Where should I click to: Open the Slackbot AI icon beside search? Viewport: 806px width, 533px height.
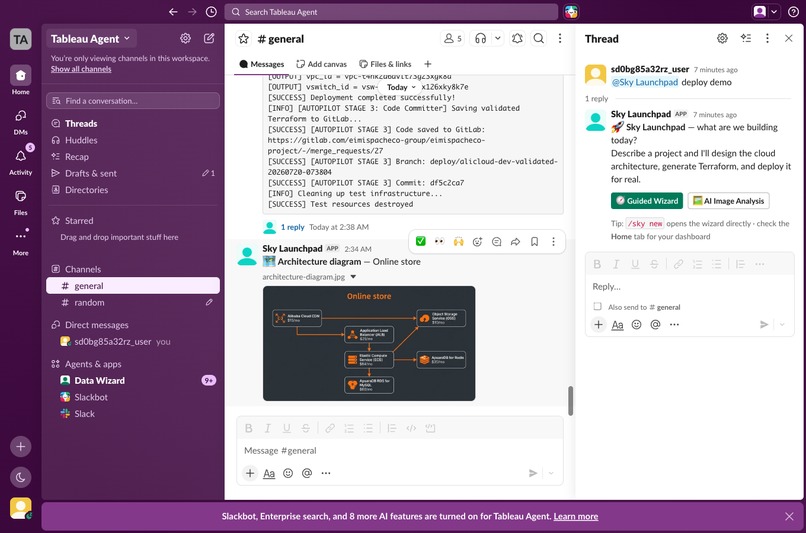pyautogui.click(x=571, y=12)
